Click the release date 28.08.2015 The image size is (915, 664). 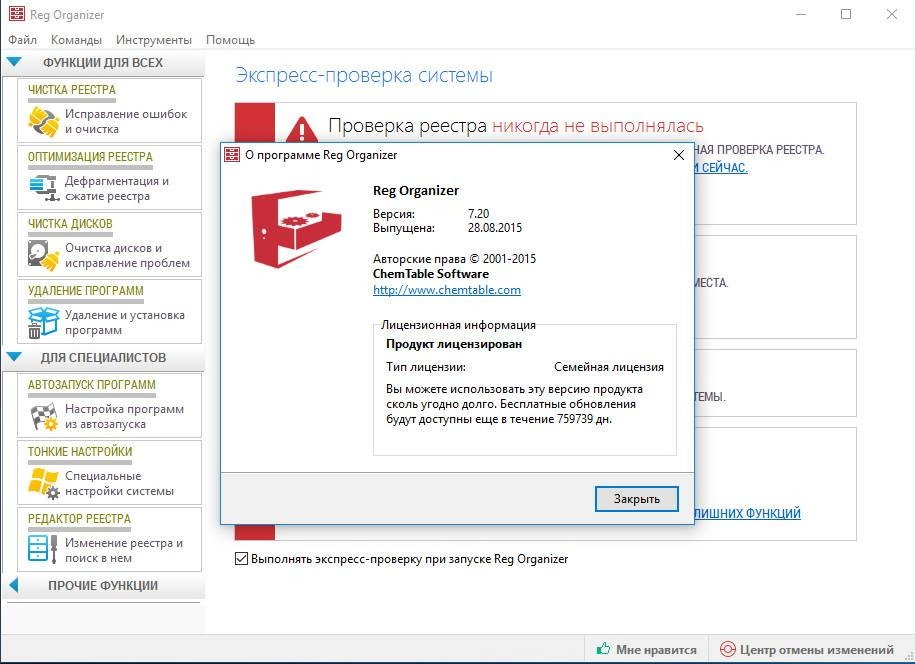[495, 228]
